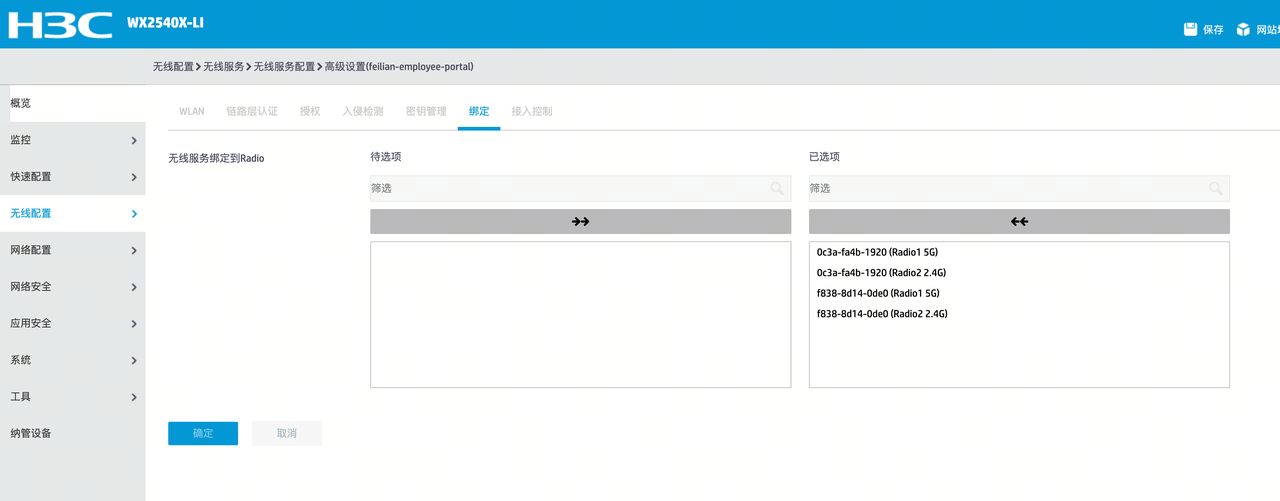The height and width of the screenshot is (501, 1280).
Task: Click the 确定 button
Action: click(x=203, y=433)
